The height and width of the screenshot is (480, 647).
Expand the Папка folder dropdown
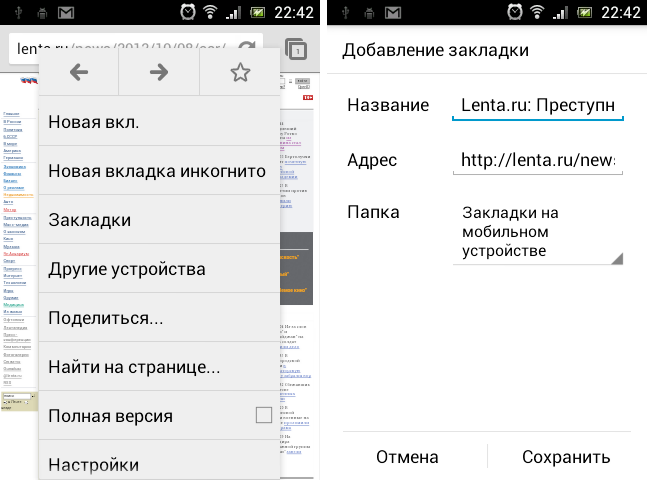538,232
